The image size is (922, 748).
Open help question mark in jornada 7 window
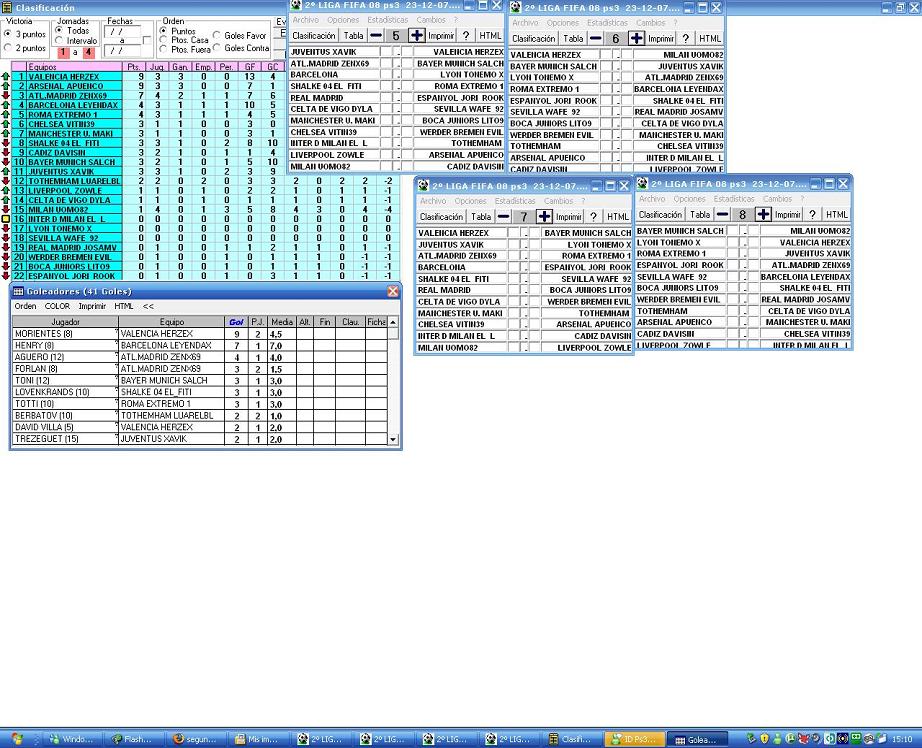point(593,216)
